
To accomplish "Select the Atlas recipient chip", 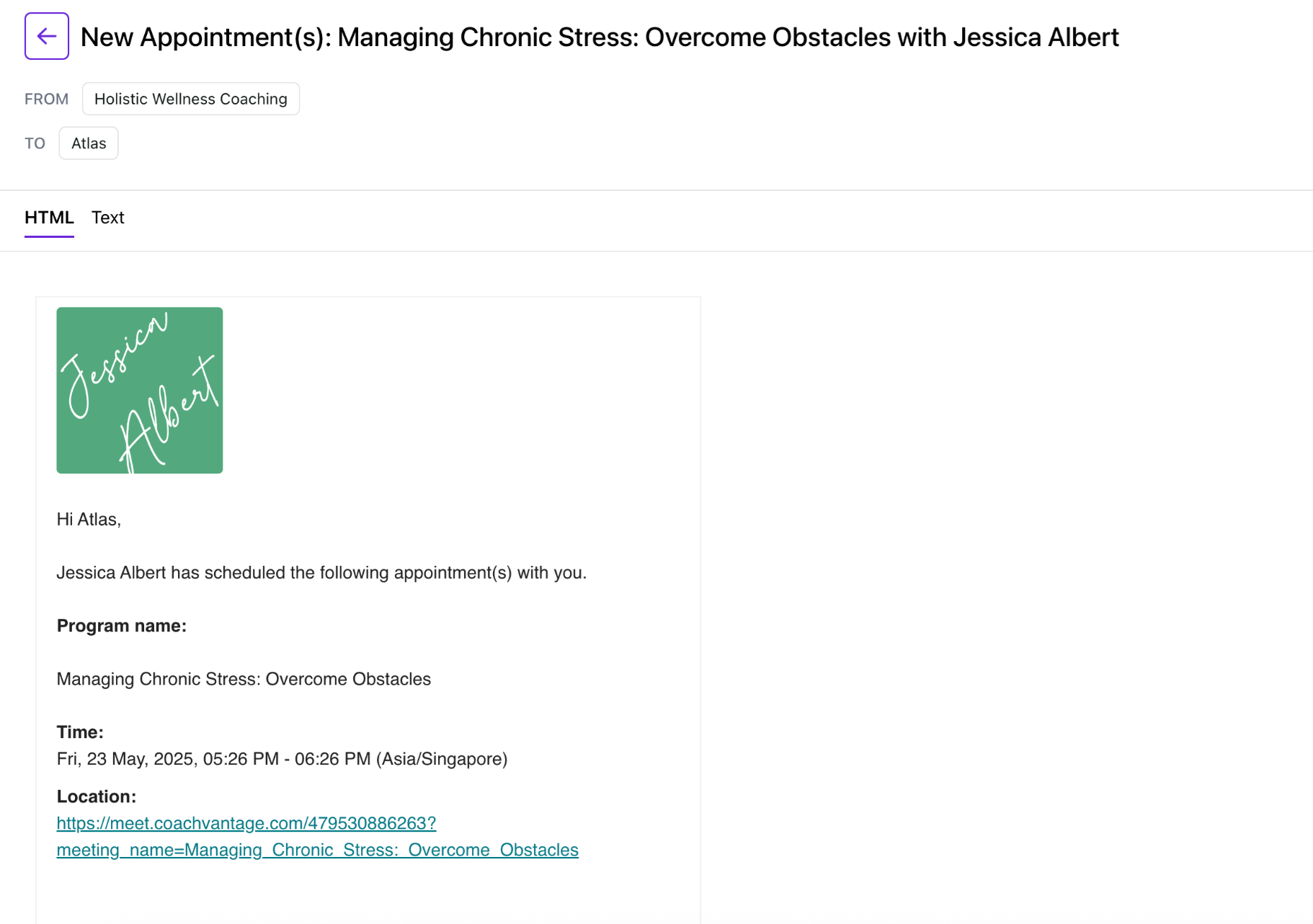I will [x=89, y=143].
